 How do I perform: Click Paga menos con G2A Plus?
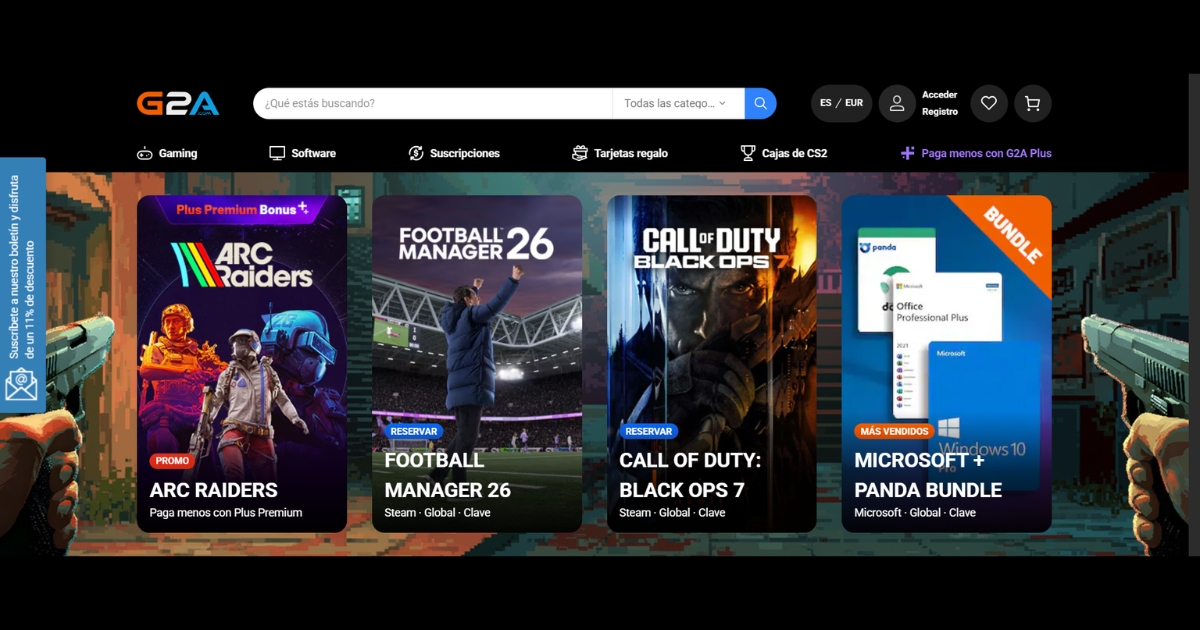975,153
